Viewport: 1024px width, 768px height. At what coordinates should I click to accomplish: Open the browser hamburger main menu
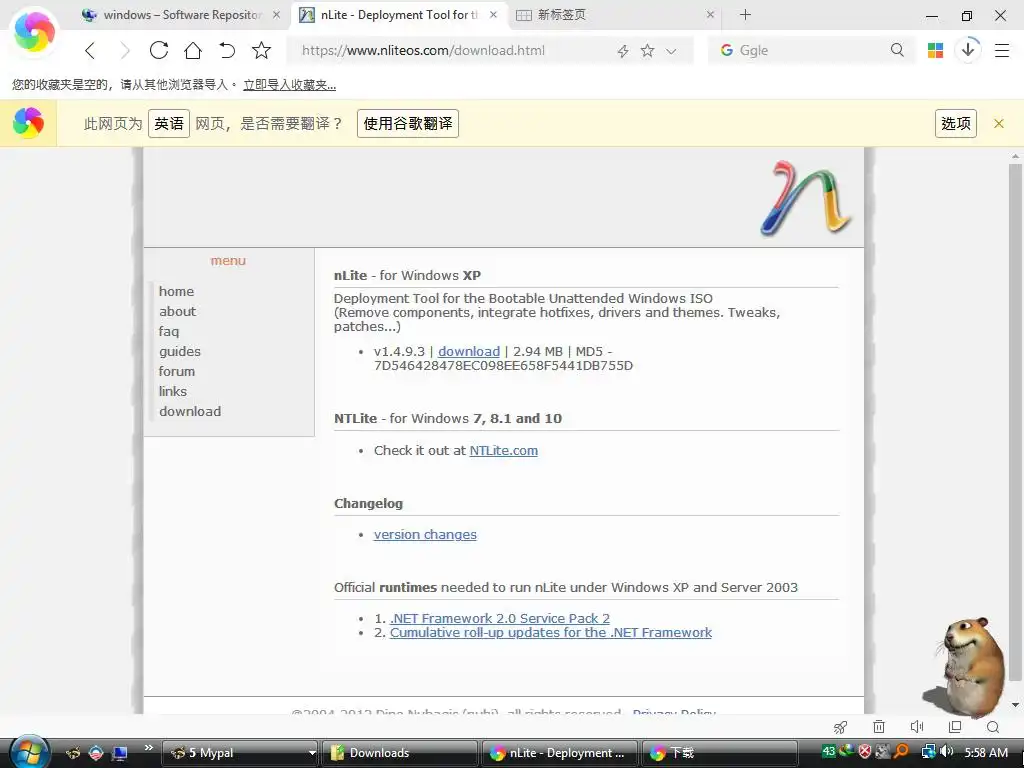(x=1002, y=50)
